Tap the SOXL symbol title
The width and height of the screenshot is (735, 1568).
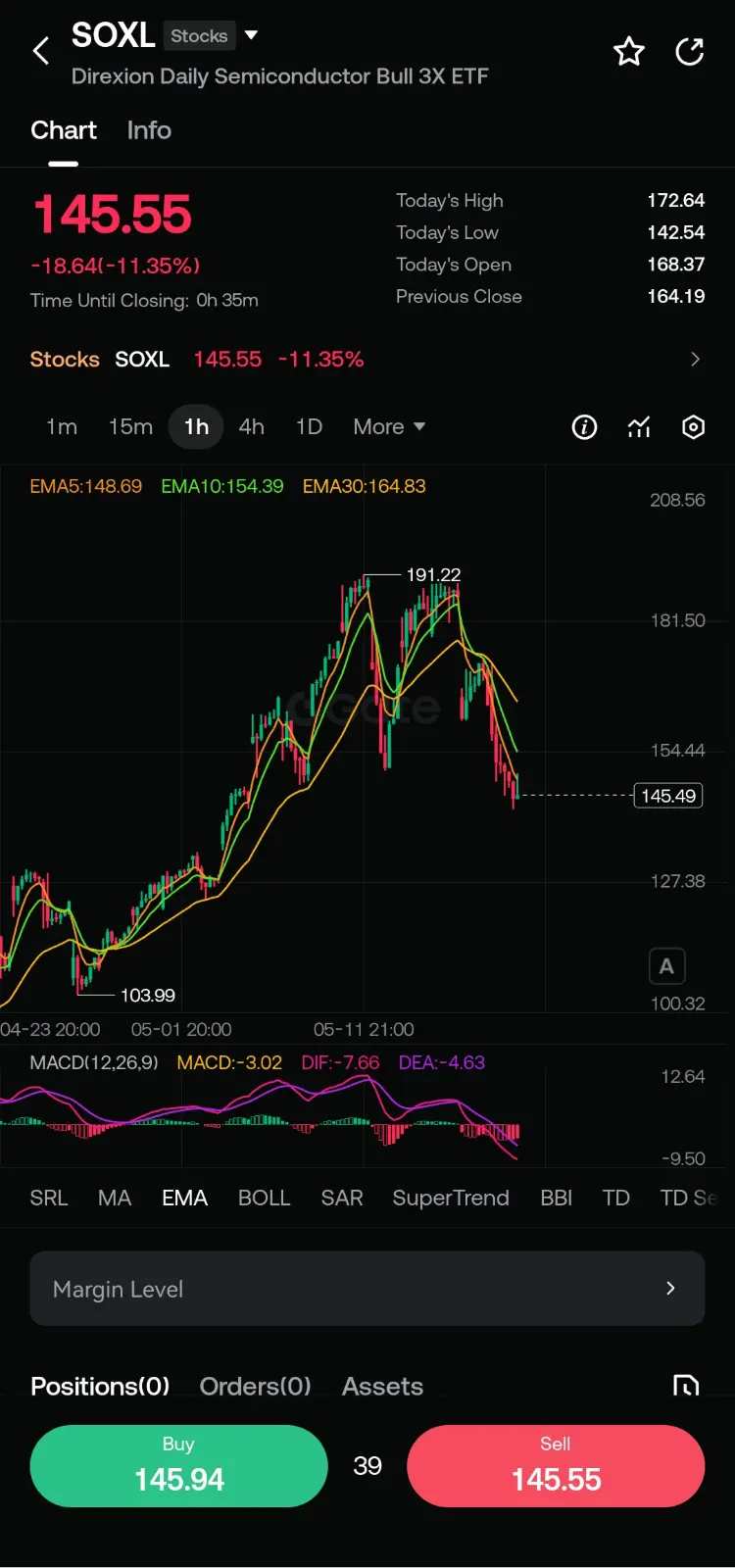pos(114,35)
